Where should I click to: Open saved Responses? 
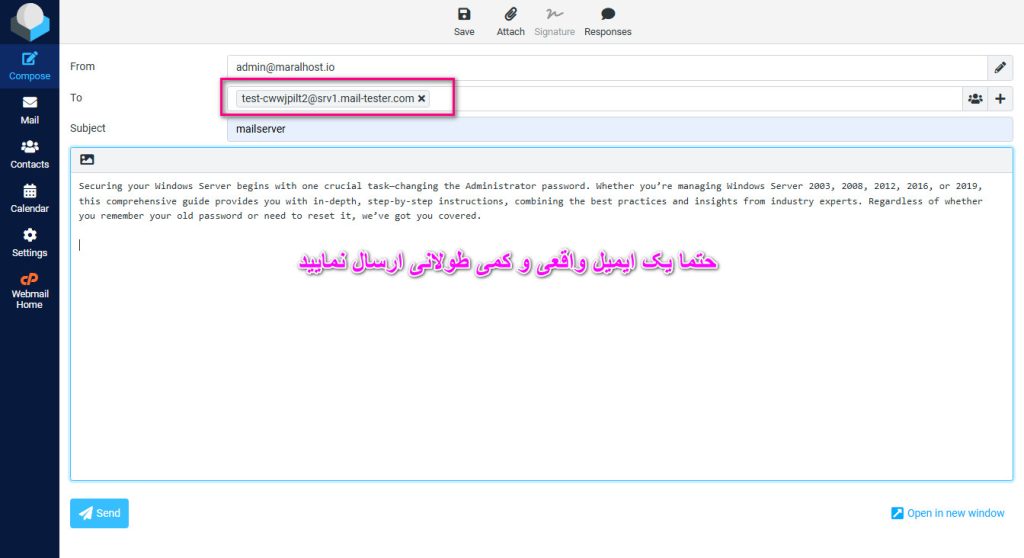(607, 22)
